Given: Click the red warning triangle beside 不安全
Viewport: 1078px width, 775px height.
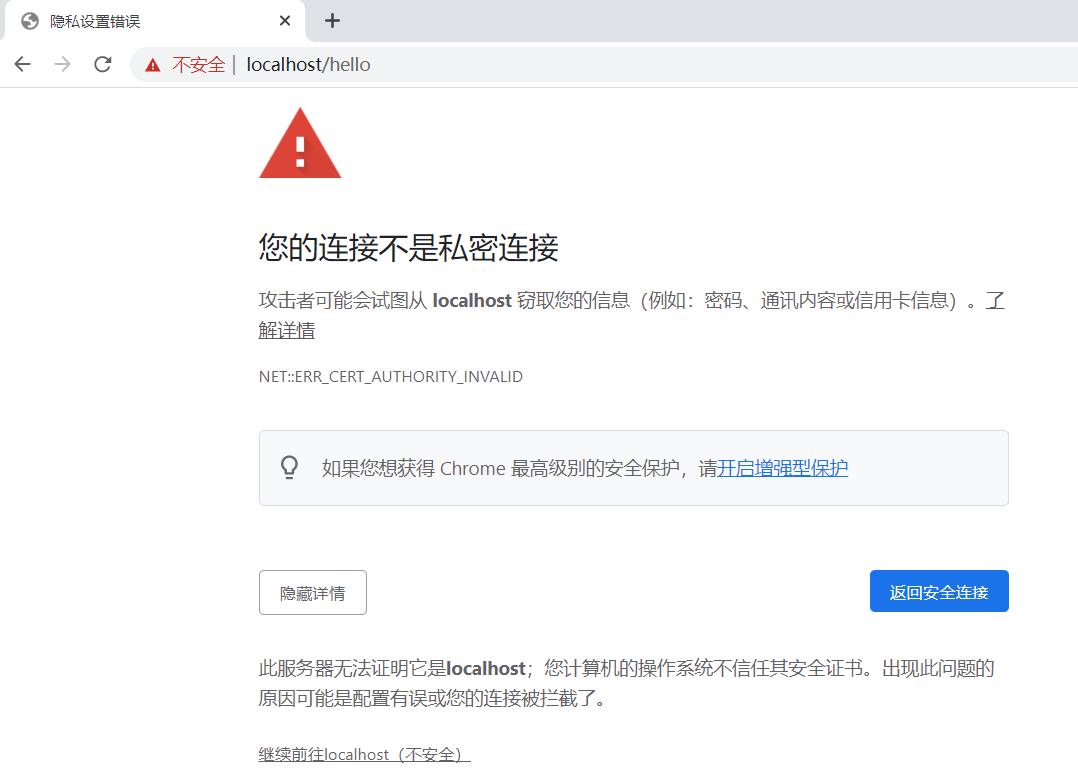Looking at the screenshot, I should point(152,64).
